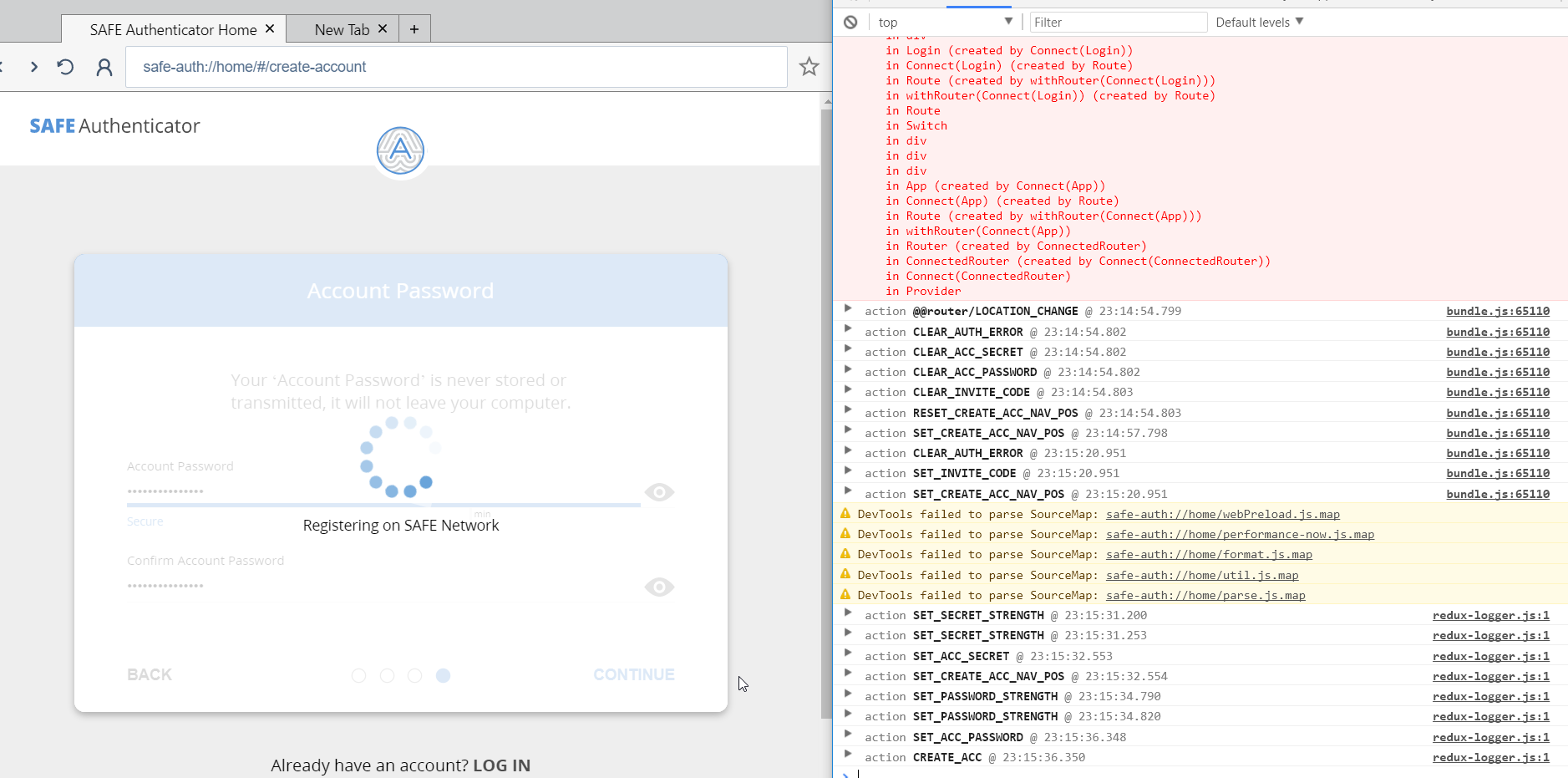Click the LOG IN link
1568x778 pixels.
coord(501,765)
